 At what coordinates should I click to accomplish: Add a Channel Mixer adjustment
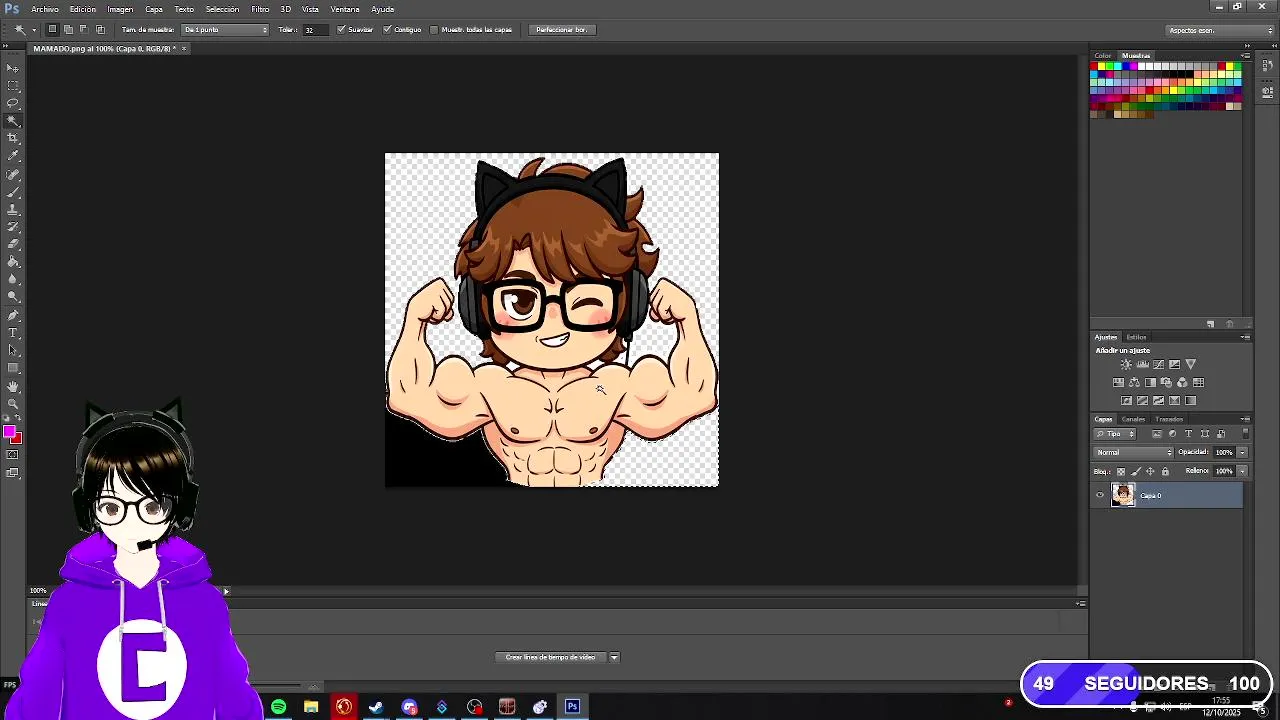[1182, 382]
